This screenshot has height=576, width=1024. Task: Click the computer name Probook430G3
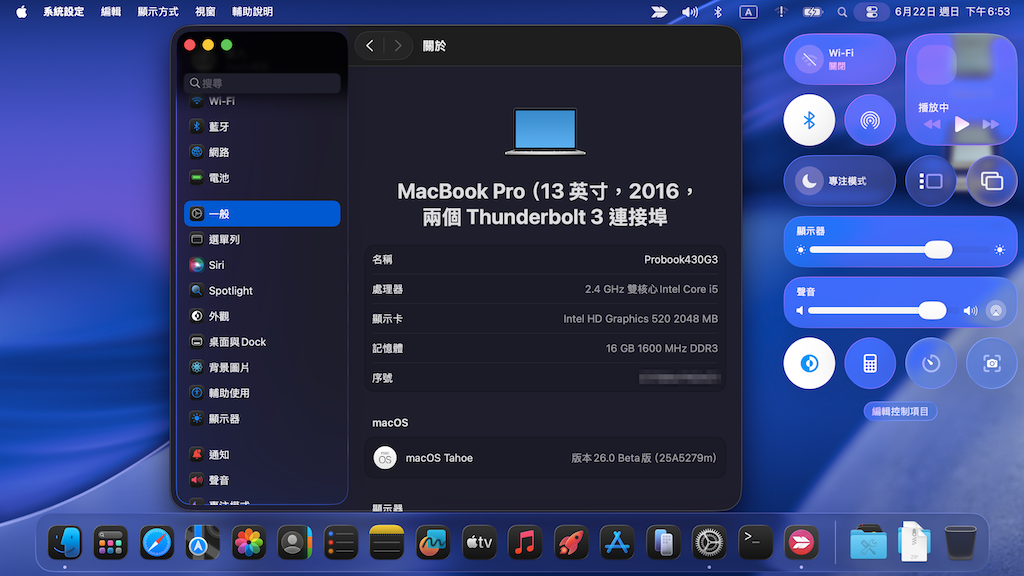(x=680, y=260)
